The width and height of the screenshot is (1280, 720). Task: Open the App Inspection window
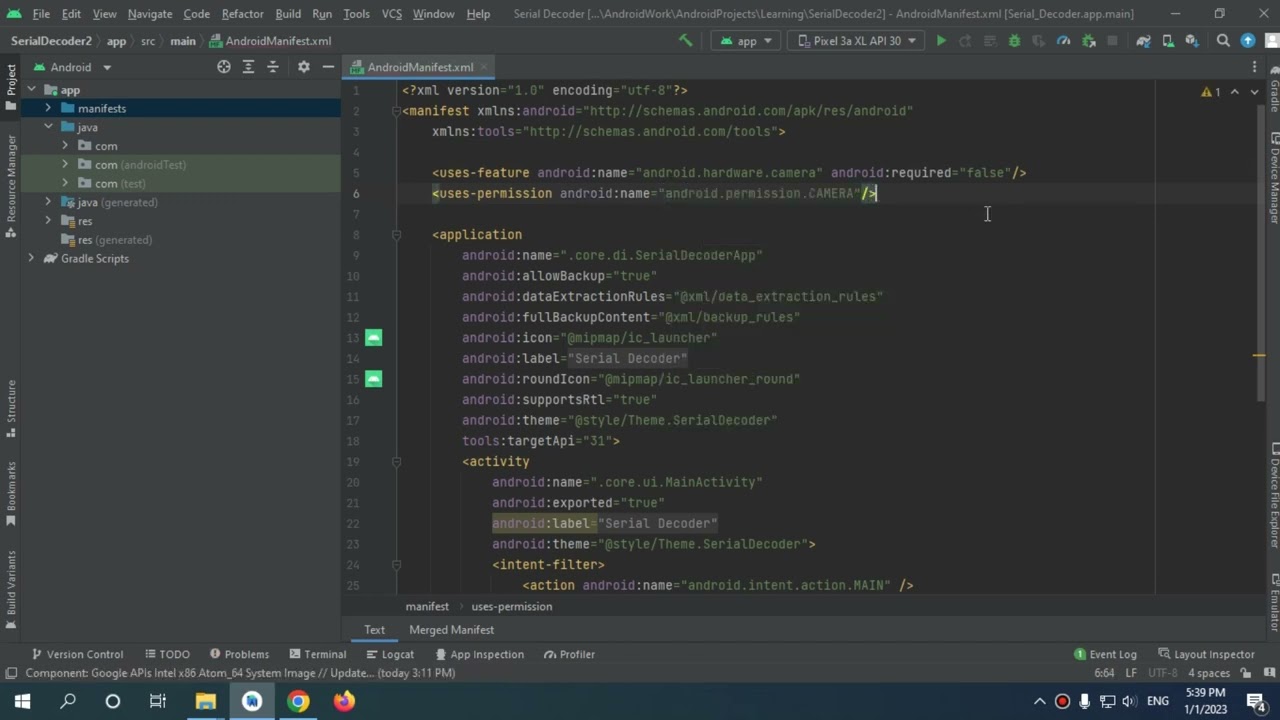click(x=478, y=655)
